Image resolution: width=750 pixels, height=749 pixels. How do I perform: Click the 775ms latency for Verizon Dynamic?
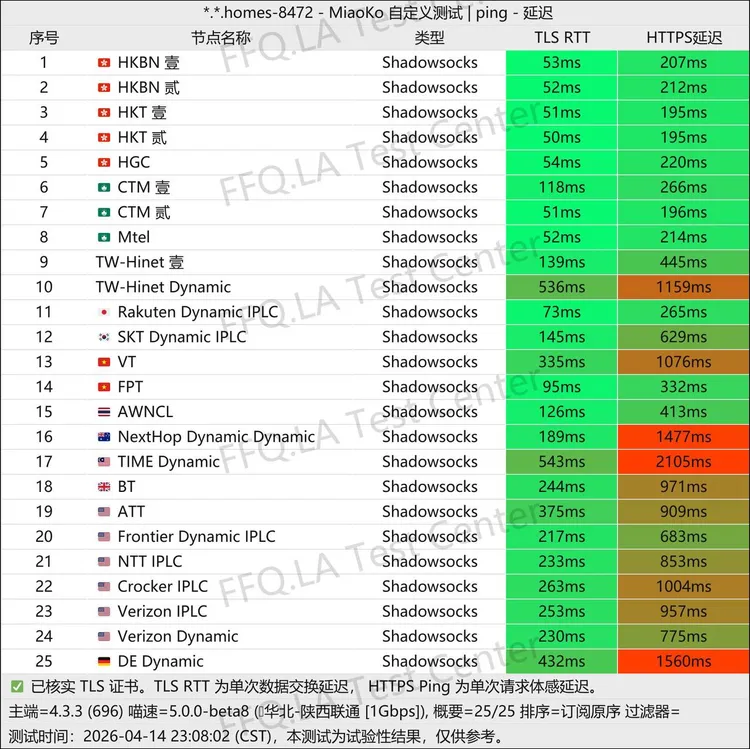684,637
